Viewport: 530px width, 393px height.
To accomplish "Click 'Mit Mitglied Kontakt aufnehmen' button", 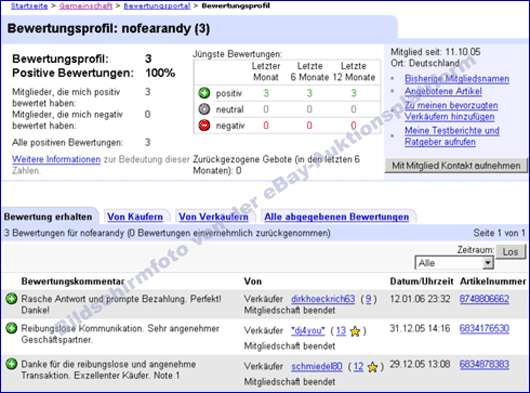I will (456, 166).
